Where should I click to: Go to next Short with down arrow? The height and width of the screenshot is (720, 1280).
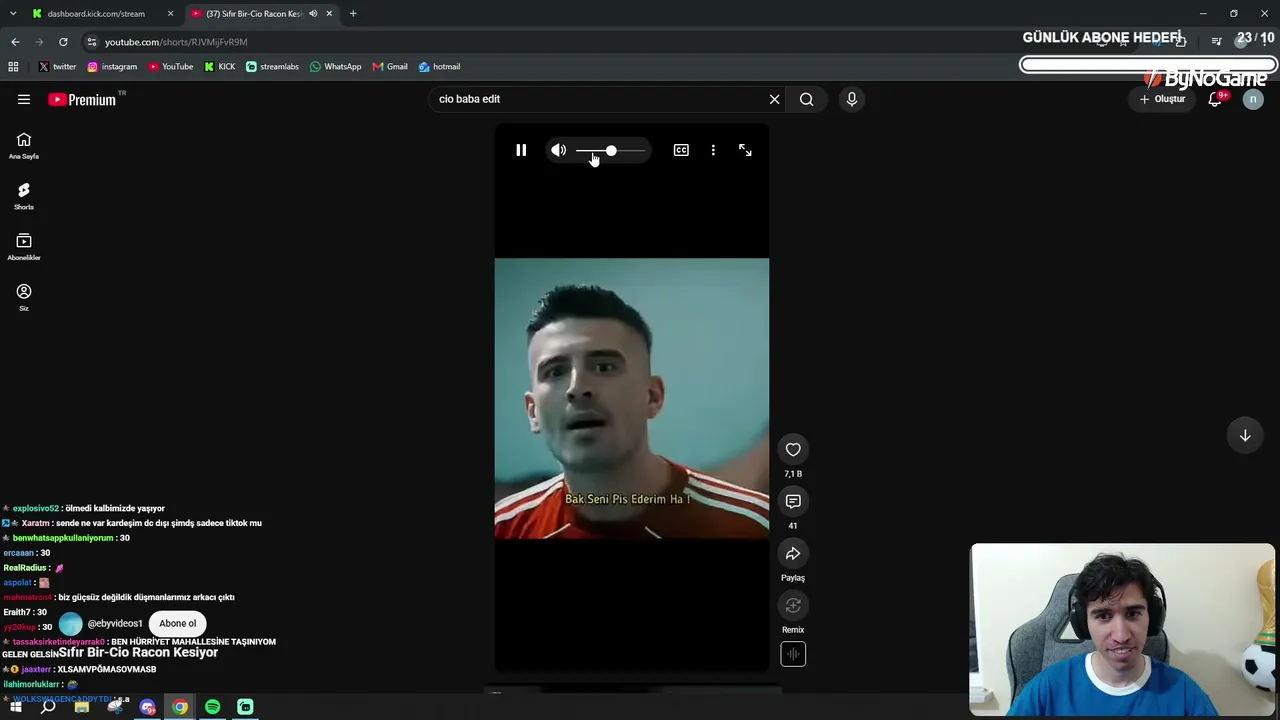[1245, 435]
